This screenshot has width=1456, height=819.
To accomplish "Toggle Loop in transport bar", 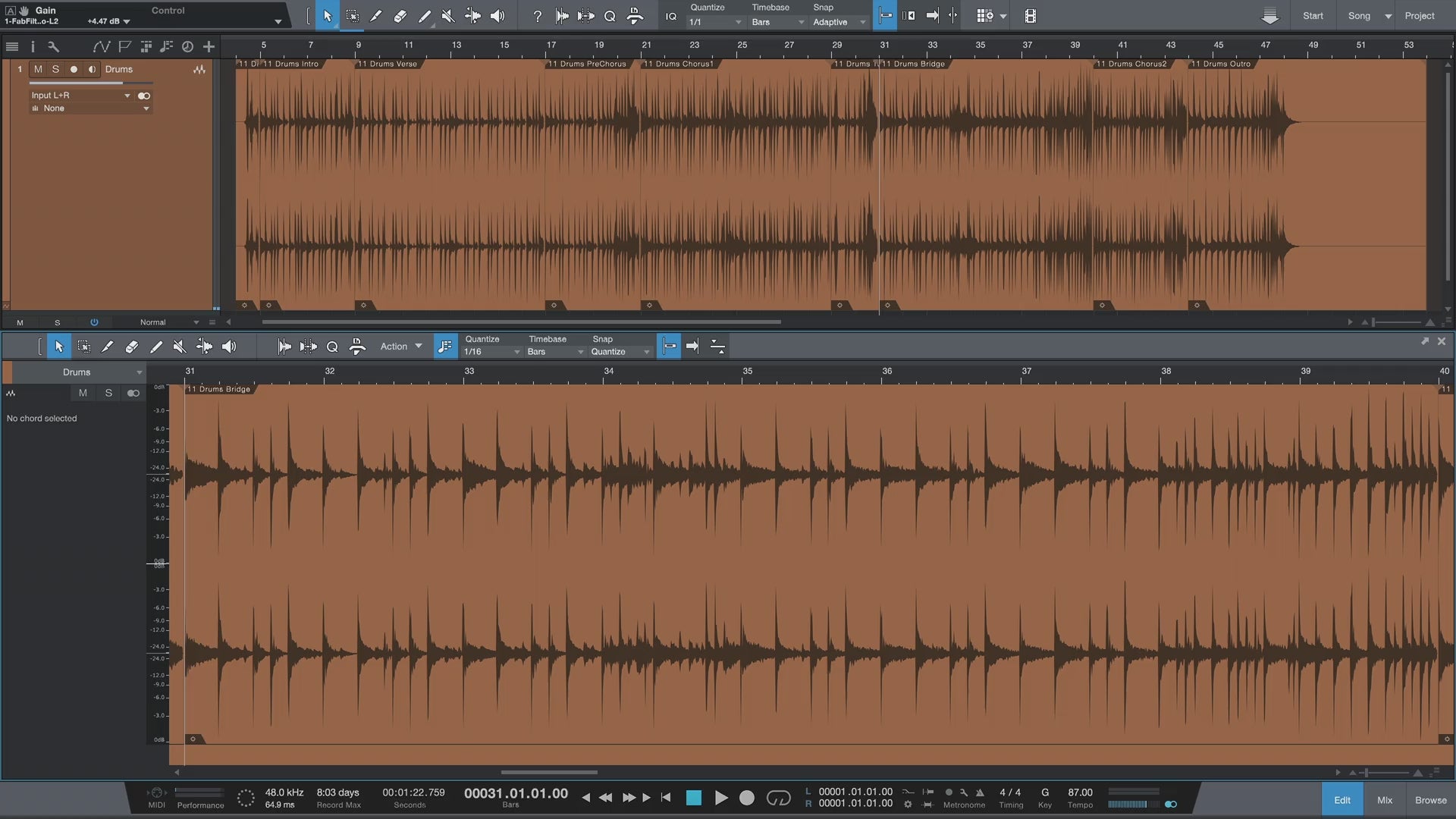I will [778, 798].
